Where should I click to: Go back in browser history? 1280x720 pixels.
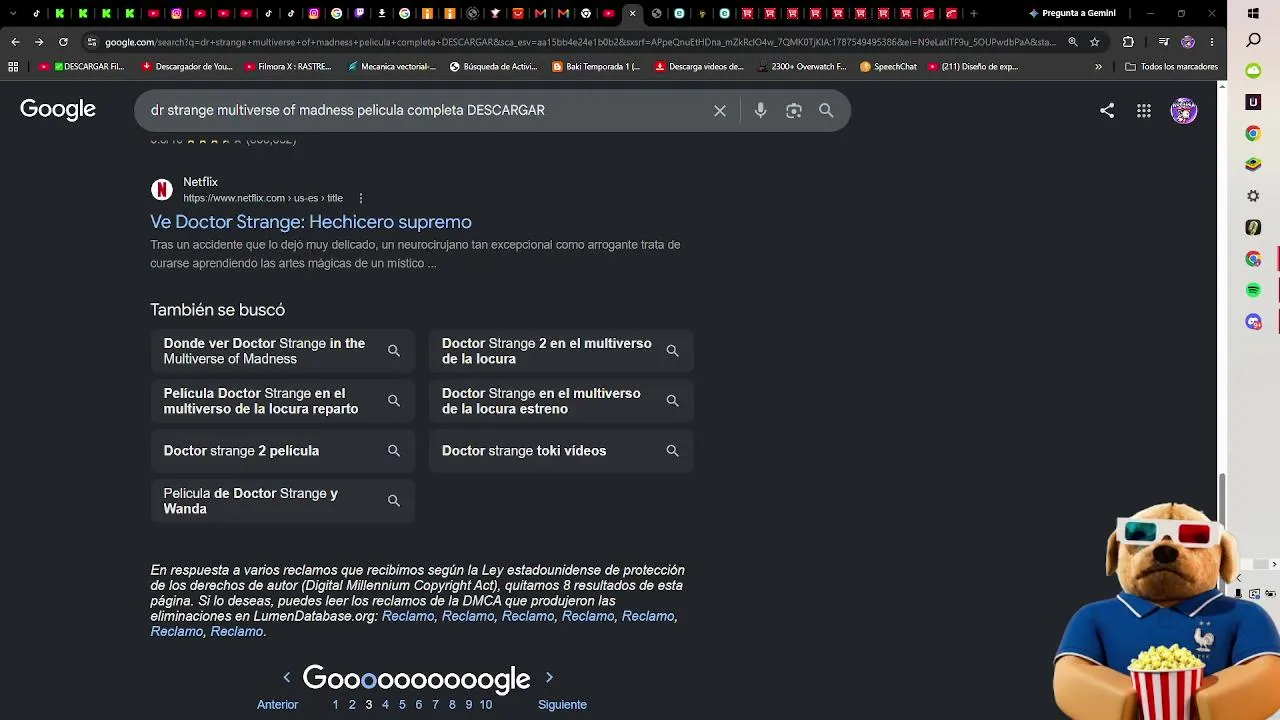point(15,42)
